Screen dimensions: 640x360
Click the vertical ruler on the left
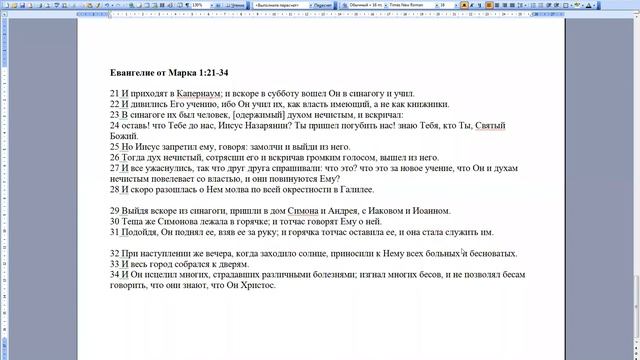click(x=4, y=188)
